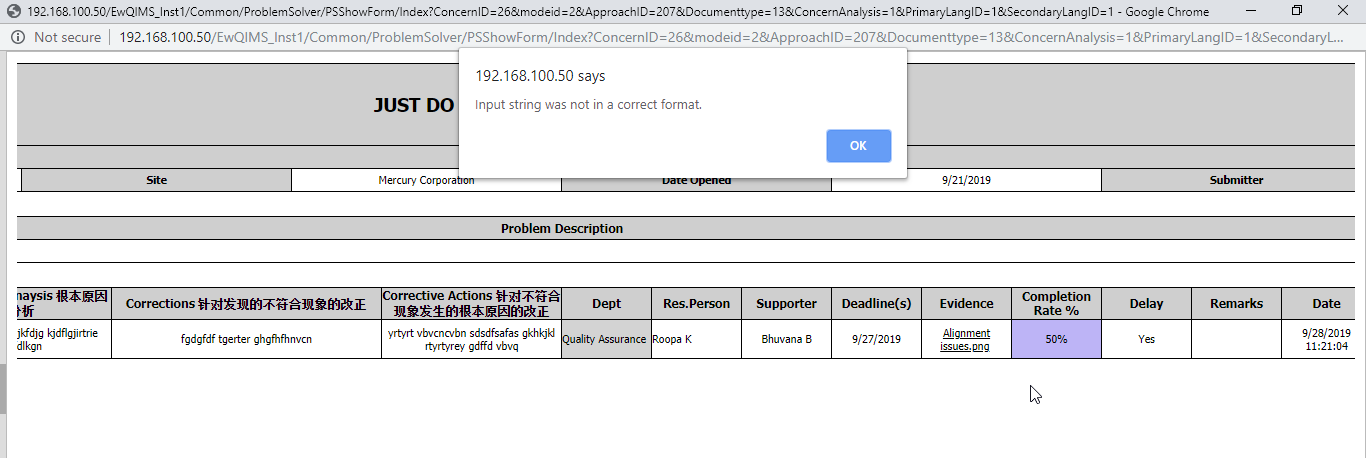Click the Bhuvana B supporter cell
Screen dimensions: 1366x458
[786, 339]
